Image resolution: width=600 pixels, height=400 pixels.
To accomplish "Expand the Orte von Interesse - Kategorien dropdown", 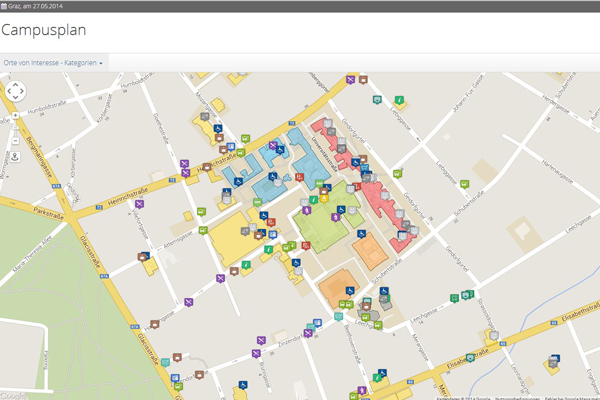I will 53,63.
